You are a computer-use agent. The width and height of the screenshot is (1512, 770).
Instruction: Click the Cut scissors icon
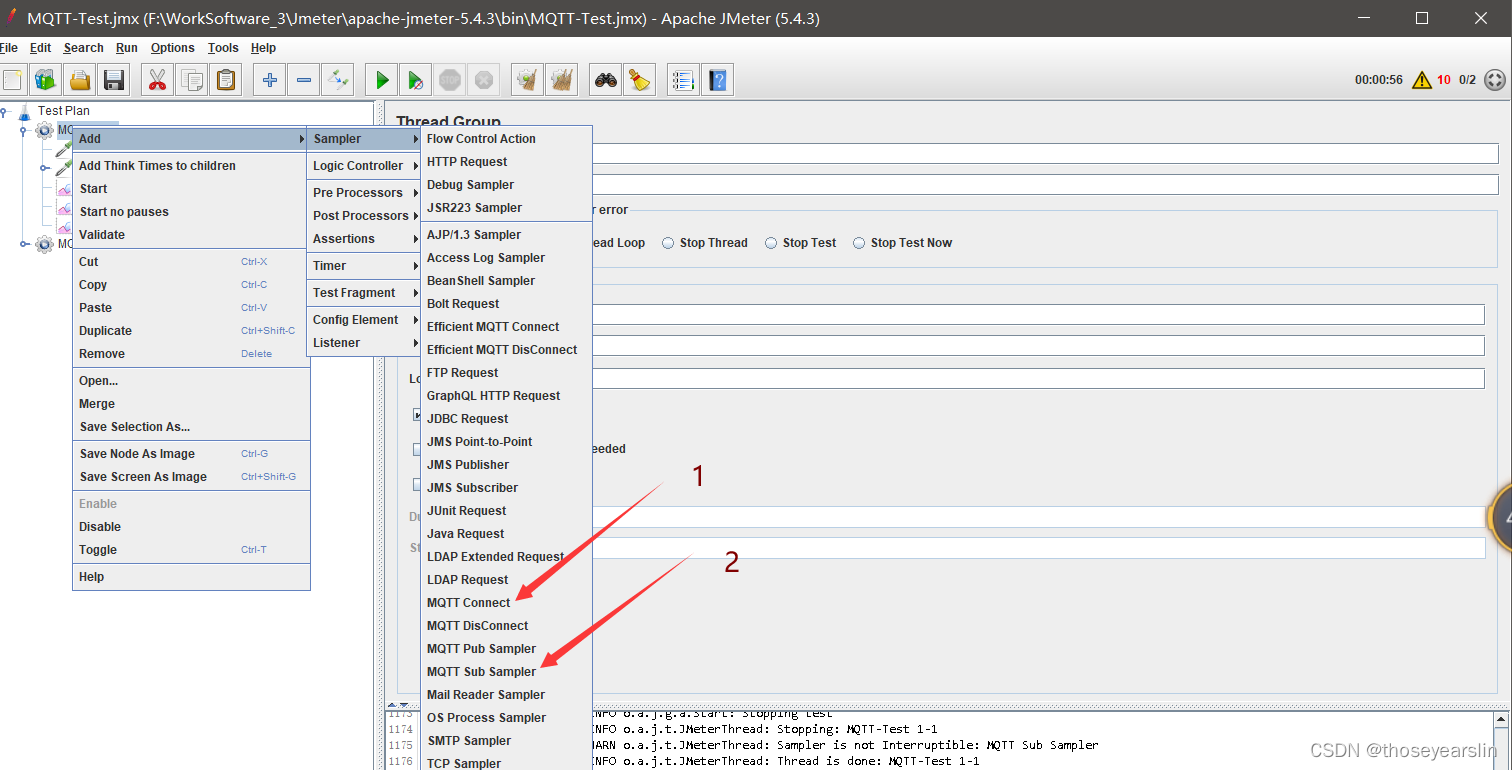[157, 80]
